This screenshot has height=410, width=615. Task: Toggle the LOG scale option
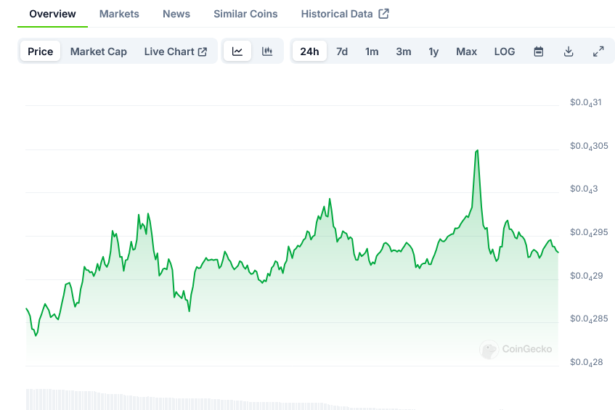coord(505,52)
